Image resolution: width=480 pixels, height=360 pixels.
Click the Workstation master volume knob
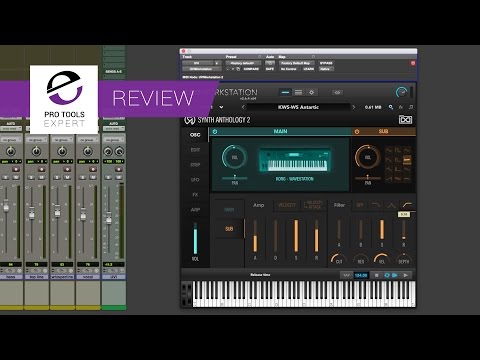pyautogui.click(x=401, y=92)
